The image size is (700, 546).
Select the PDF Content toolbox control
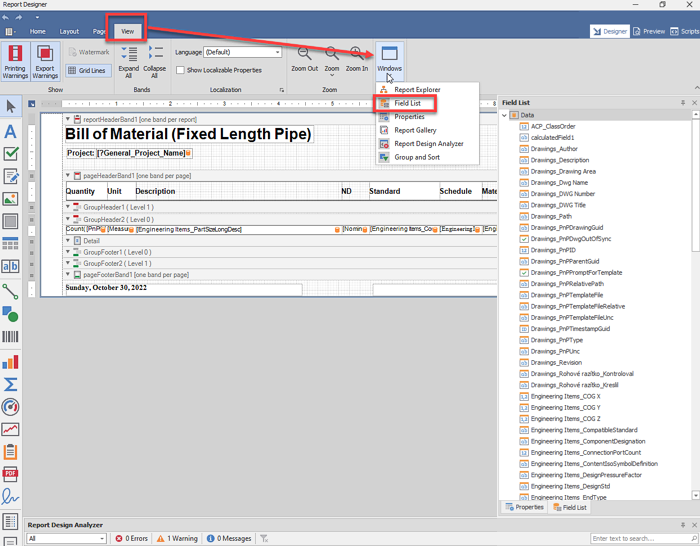11,474
